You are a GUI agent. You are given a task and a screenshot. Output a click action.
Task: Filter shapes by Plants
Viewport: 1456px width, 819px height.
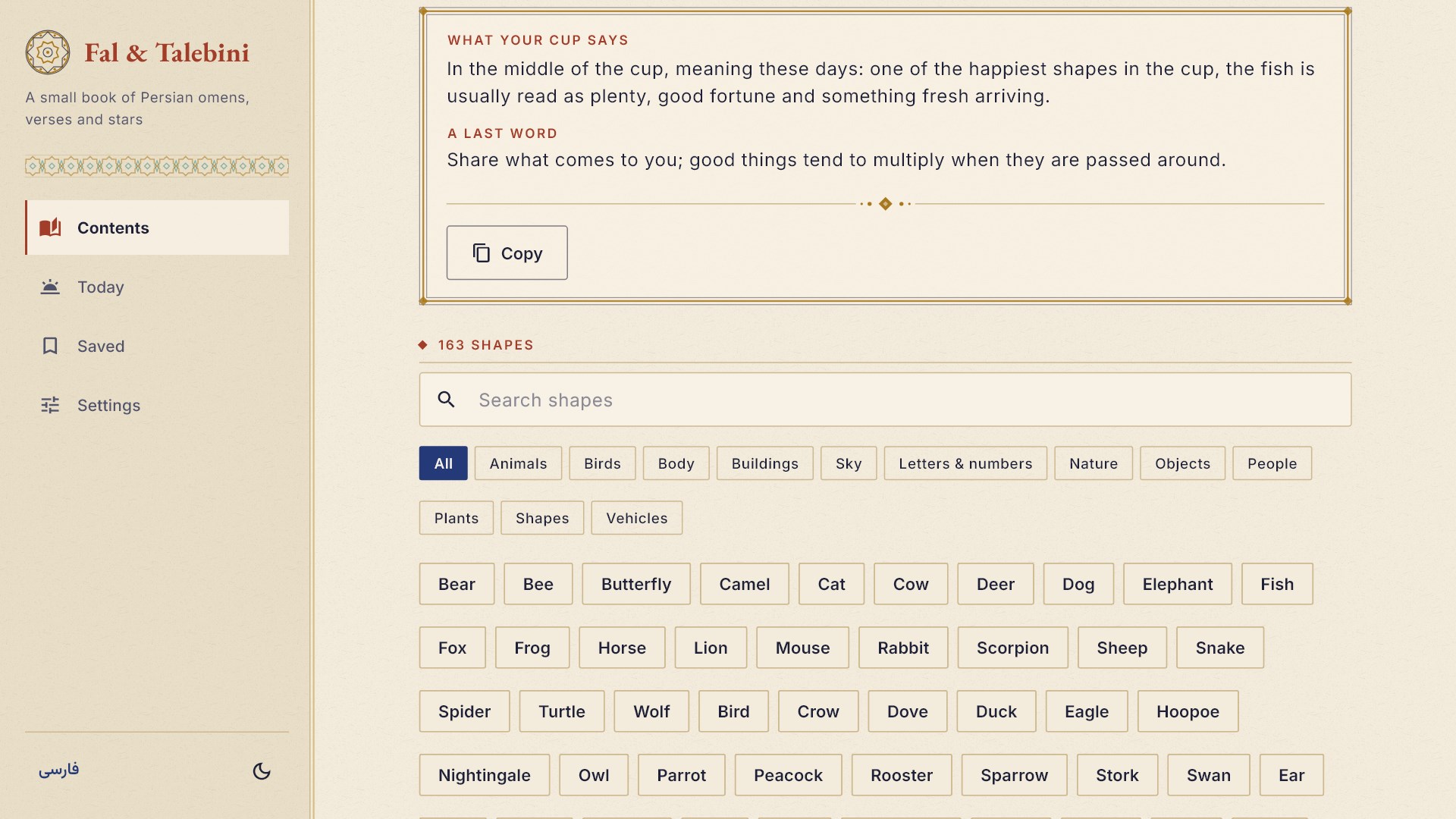[x=457, y=518]
